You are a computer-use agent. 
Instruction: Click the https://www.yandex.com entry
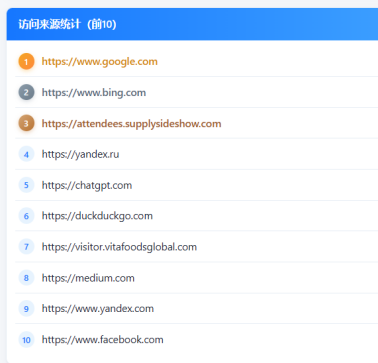98,309
